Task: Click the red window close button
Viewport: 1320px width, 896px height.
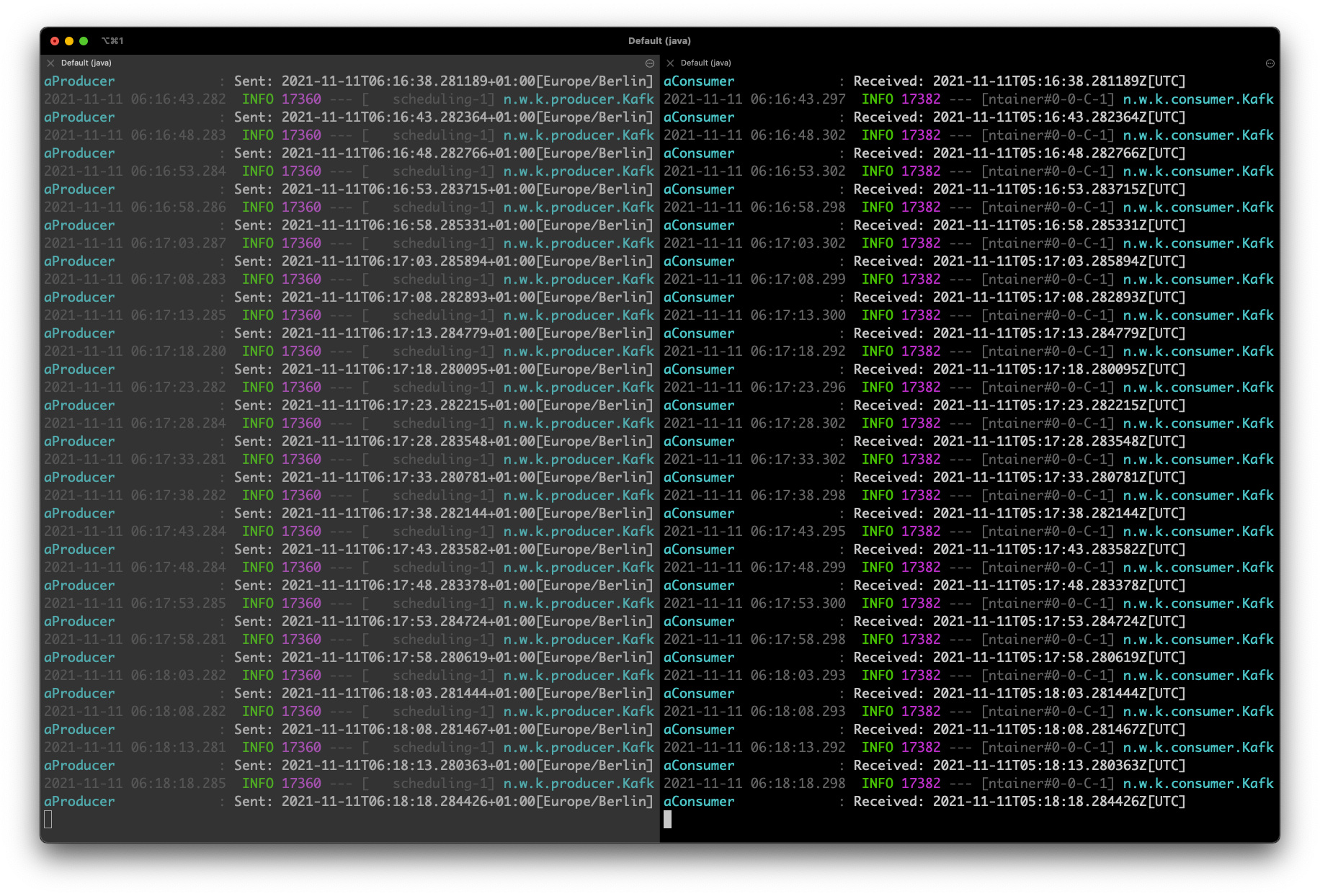Action: coord(55,41)
